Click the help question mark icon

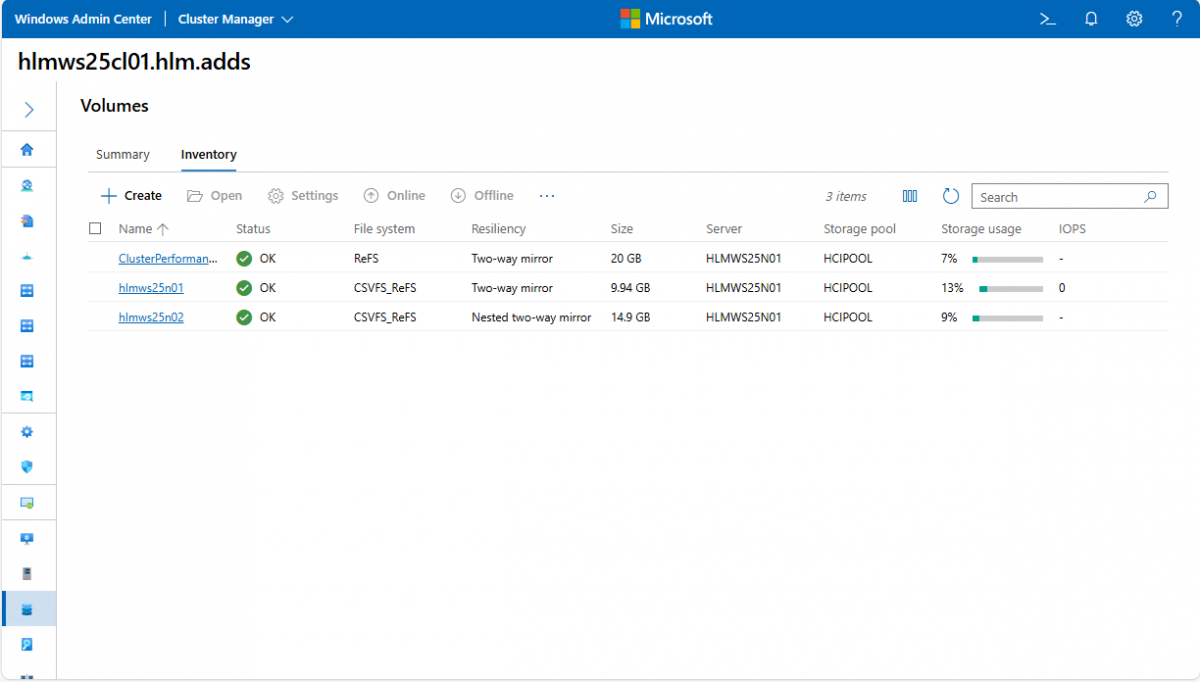pos(1177,19)
